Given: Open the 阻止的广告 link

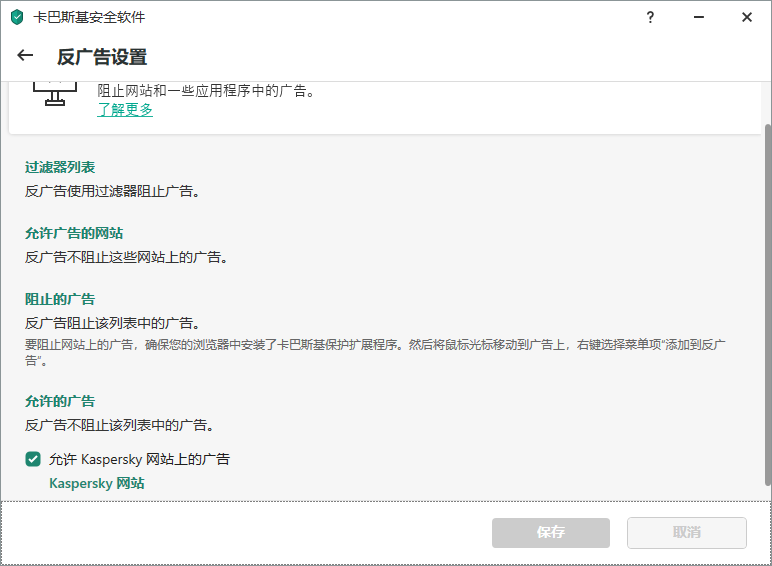Looking at the screenshot, I should tap(60, 299).
